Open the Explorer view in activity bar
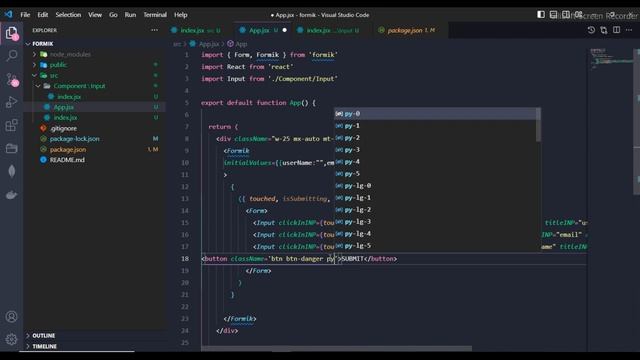This screenshot has height=360, width=640. tap(11, 33)
